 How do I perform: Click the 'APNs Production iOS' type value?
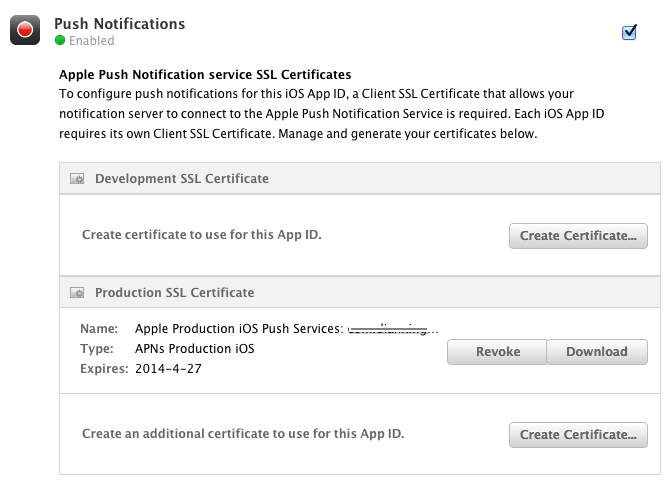tap(195, 349)
